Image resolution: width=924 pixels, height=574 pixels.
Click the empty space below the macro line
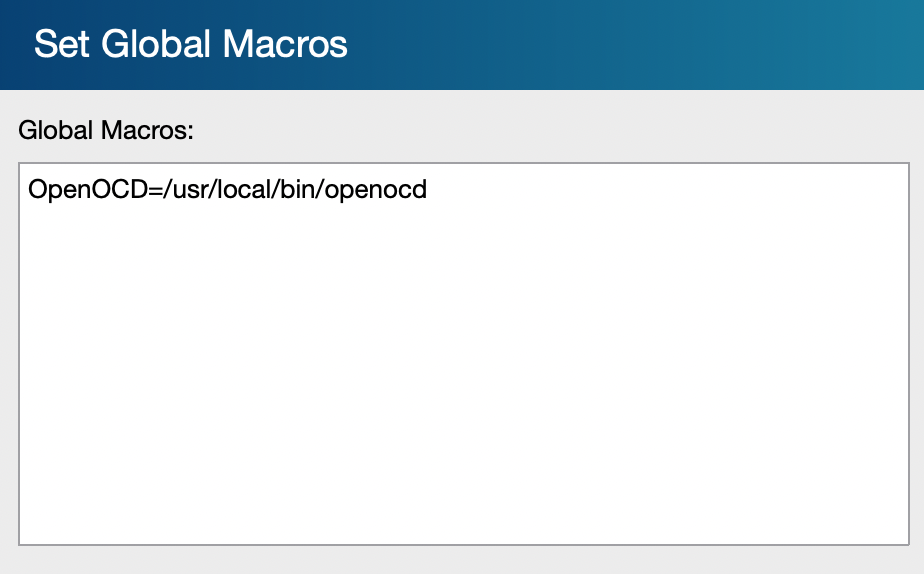click(x=464, y=265)
